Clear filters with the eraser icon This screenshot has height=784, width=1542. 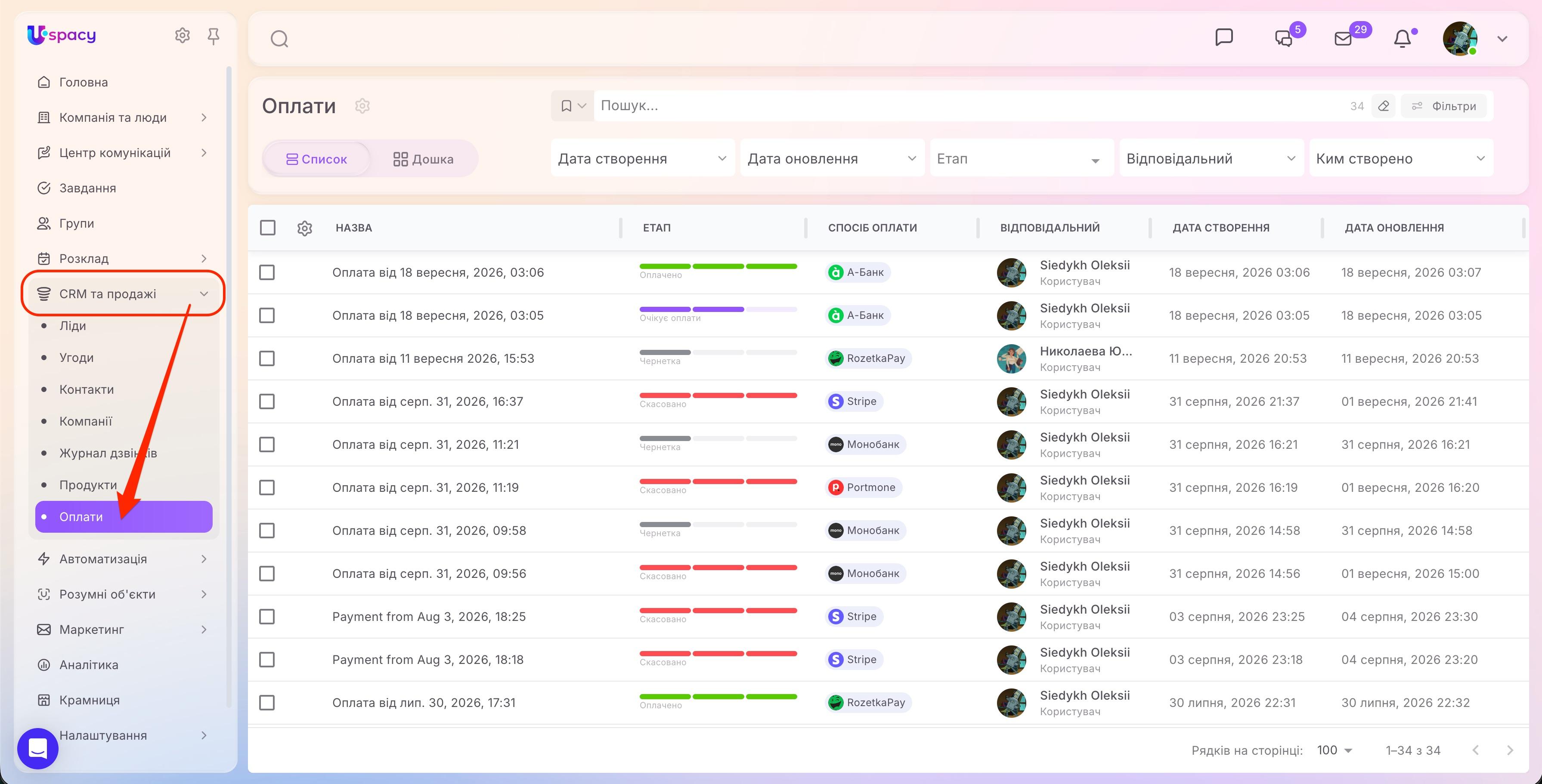coord(1384,106)
